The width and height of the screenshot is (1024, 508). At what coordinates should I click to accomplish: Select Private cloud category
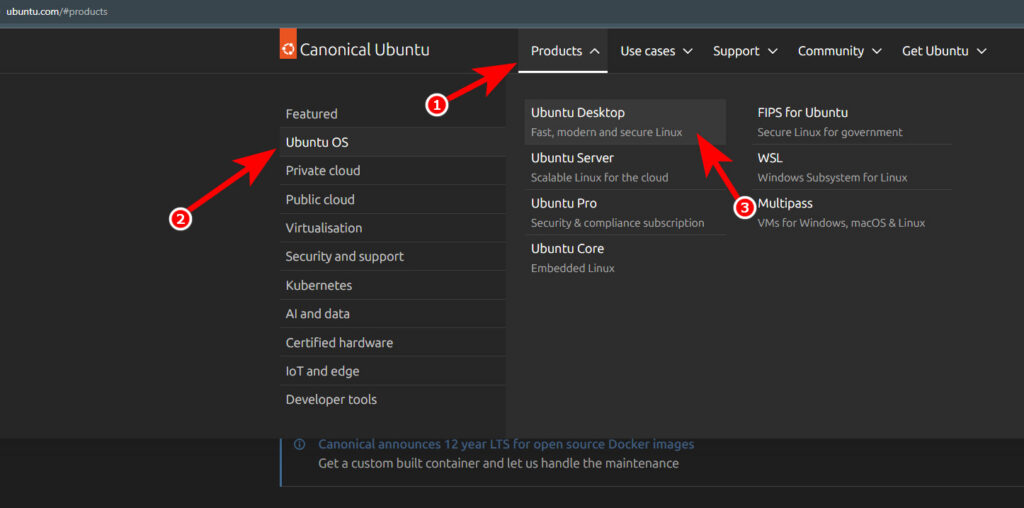[x=392, y=171]
